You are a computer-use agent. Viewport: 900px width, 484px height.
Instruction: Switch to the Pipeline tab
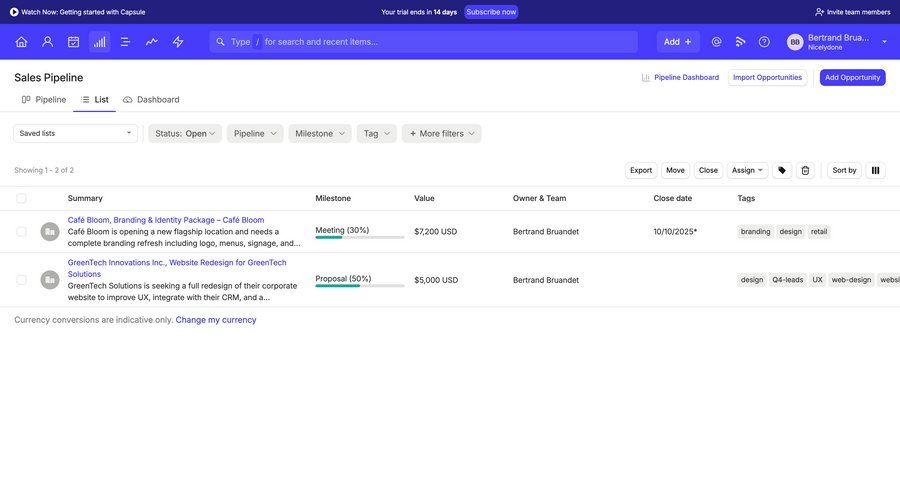point(44,99)
